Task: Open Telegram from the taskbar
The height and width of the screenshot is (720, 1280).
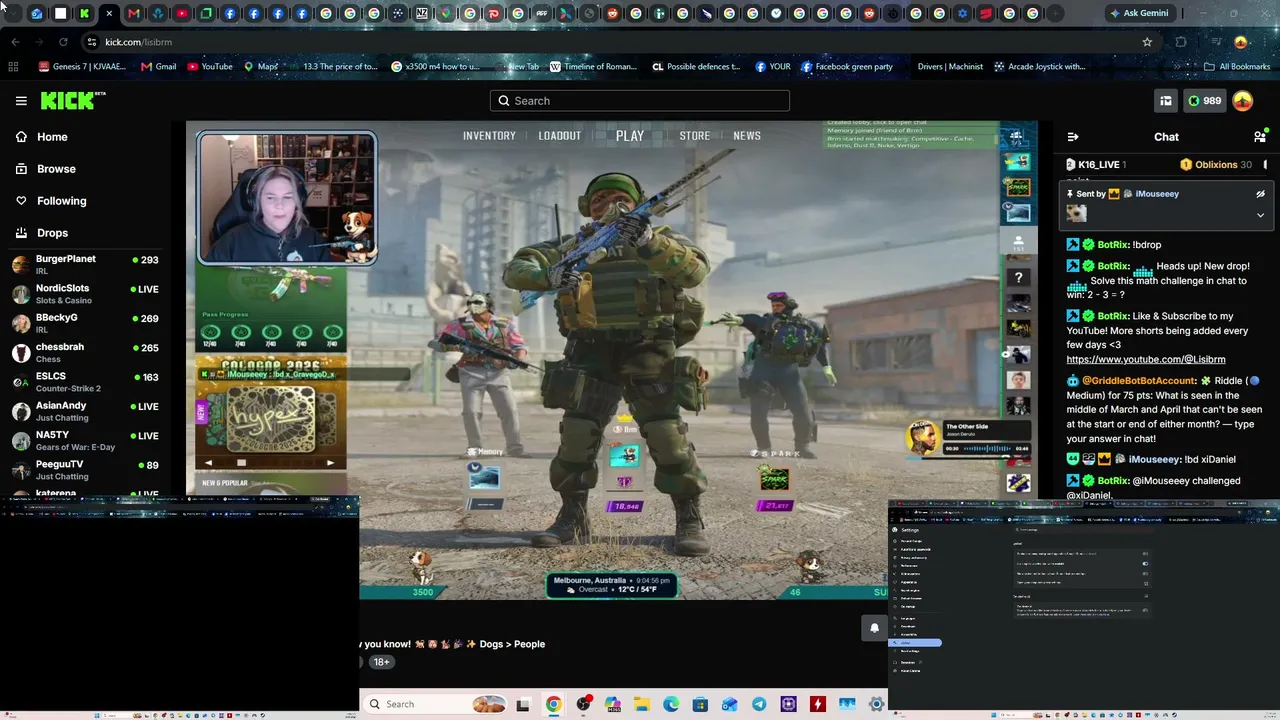Action: coord(759,704)
